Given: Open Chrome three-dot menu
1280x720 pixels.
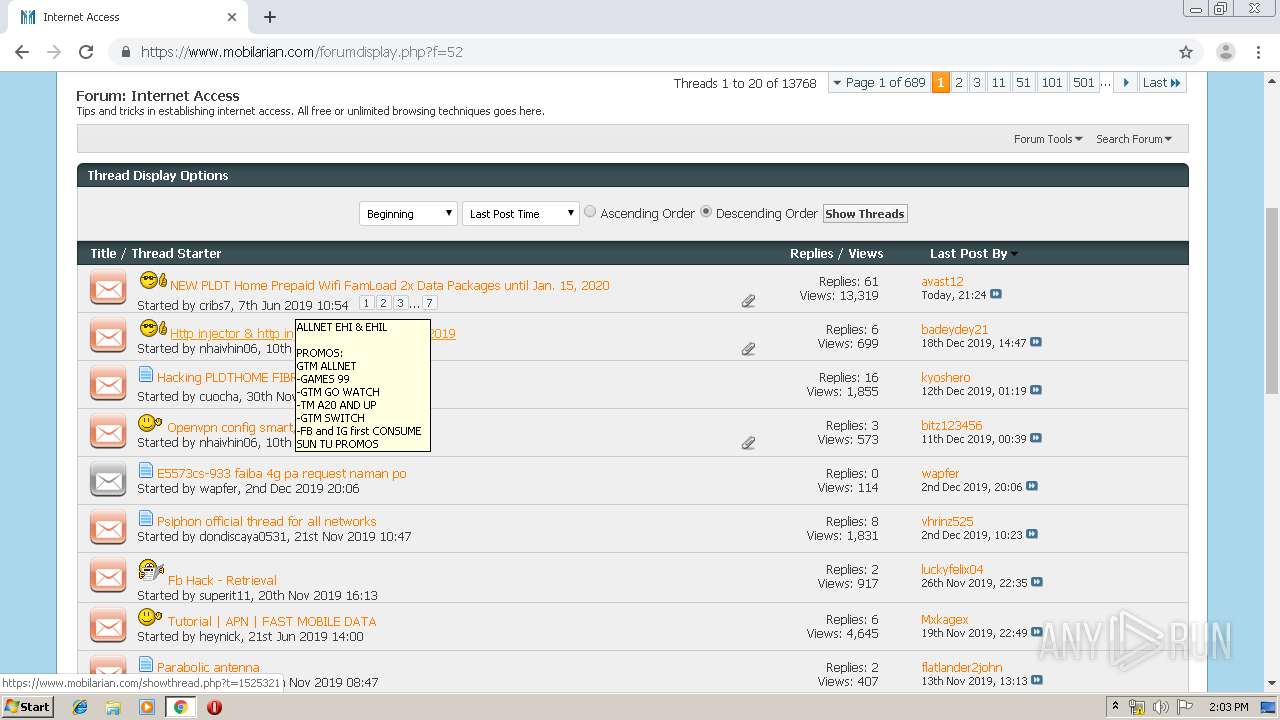Looking at the screenshot, I should (1258, 52).
